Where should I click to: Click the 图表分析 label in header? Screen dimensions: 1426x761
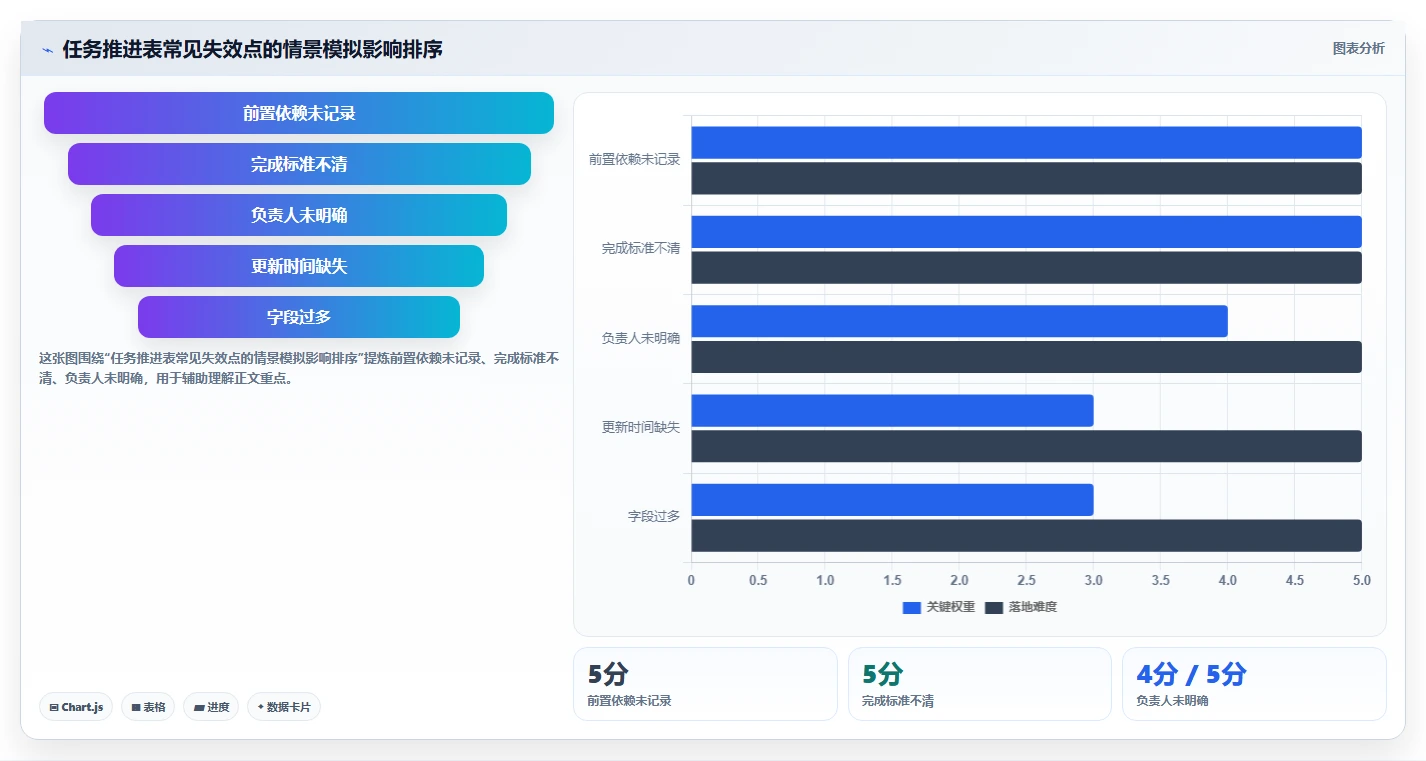click(1359, 48)
